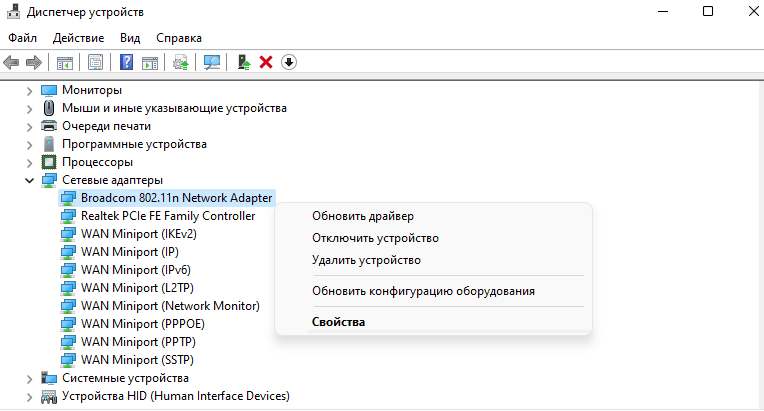Click the Сетевые адаптеры category icon
Viewport: 764px width, 411px height.
(x=49, y=180)
